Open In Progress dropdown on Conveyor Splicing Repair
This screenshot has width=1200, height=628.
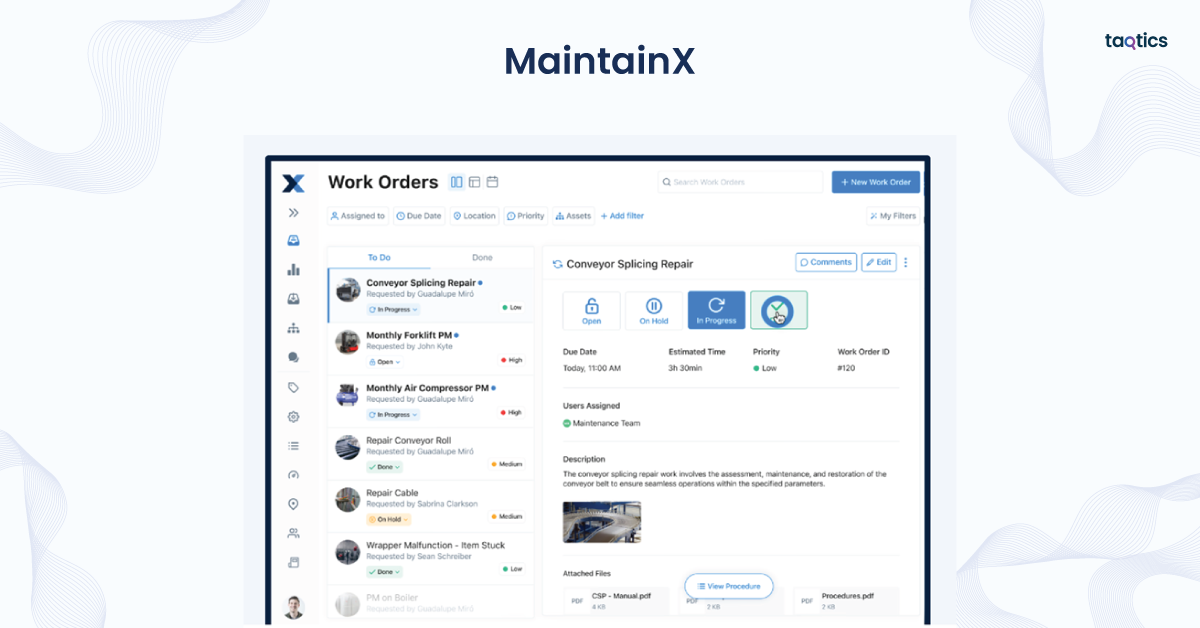(x=393, y=310)
